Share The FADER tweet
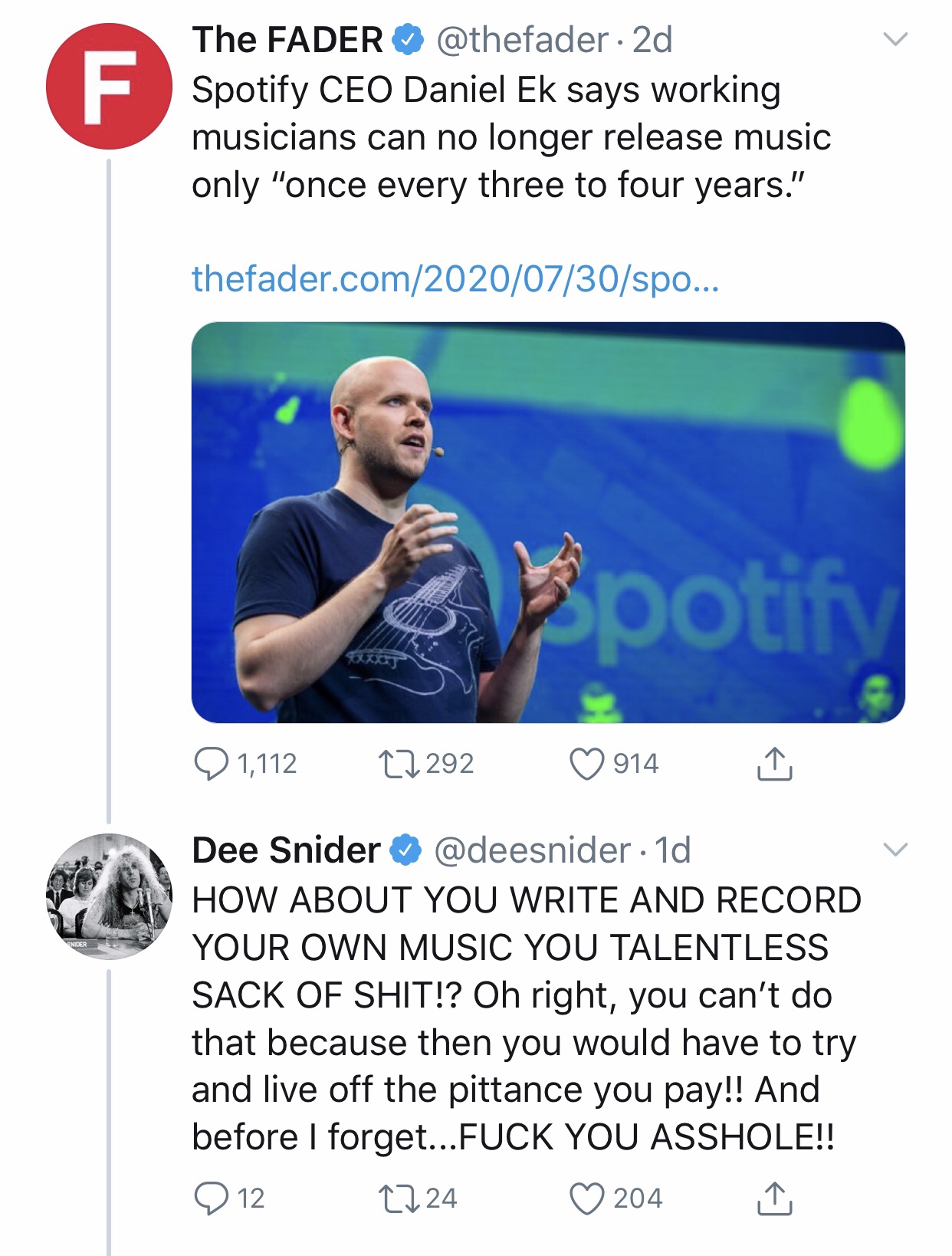 [x=774, y=764]
